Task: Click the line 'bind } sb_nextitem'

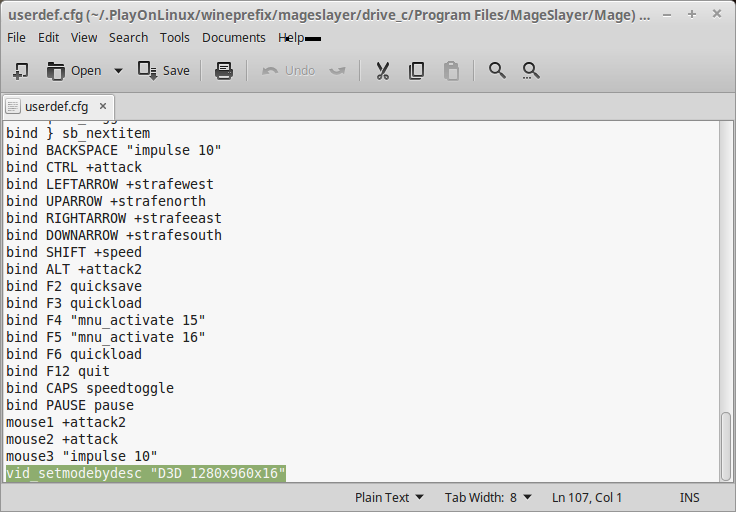Action: 78,133
